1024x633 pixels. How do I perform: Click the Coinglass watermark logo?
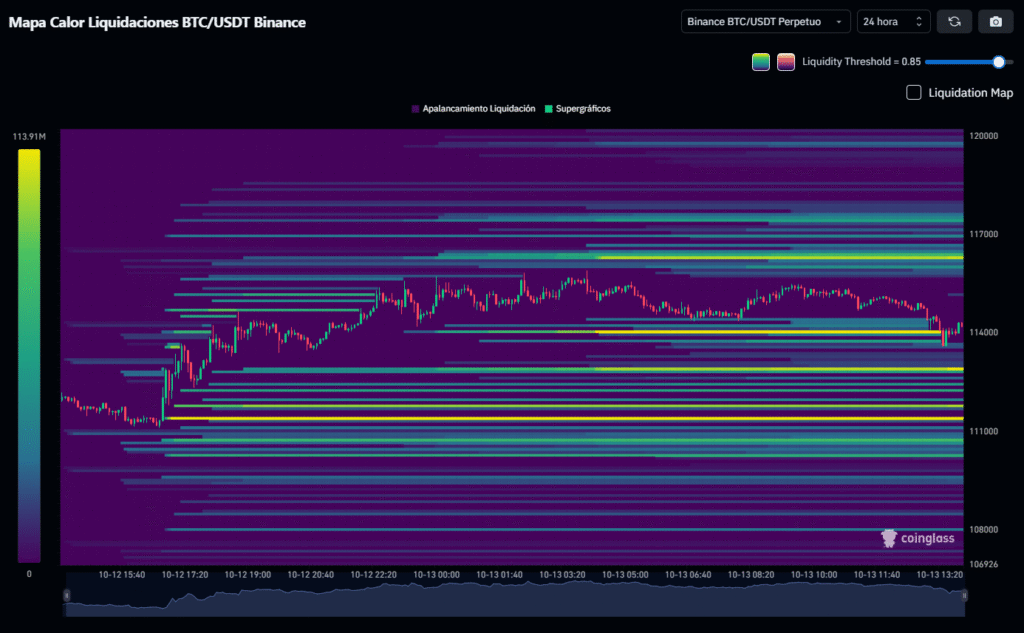pyautogui.click(x=917, y=538)
